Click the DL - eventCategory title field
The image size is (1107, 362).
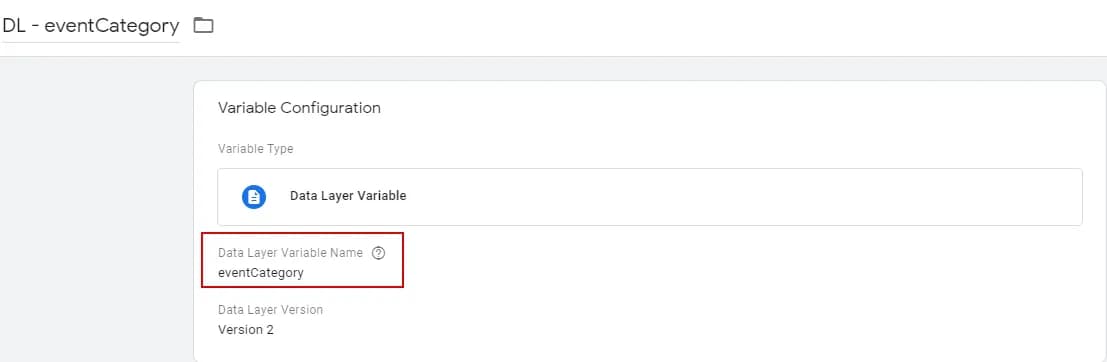tap(90, 26)
